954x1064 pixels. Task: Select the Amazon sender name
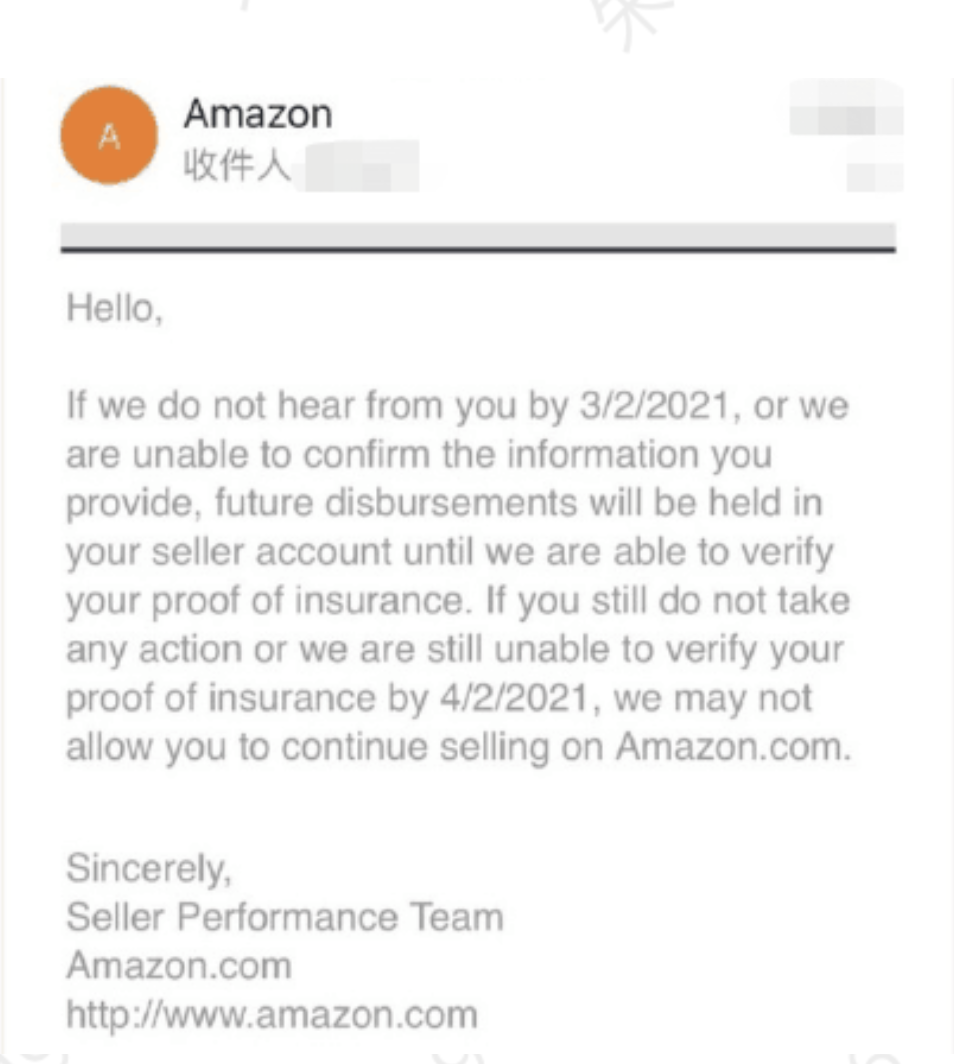tap(258, 113)
